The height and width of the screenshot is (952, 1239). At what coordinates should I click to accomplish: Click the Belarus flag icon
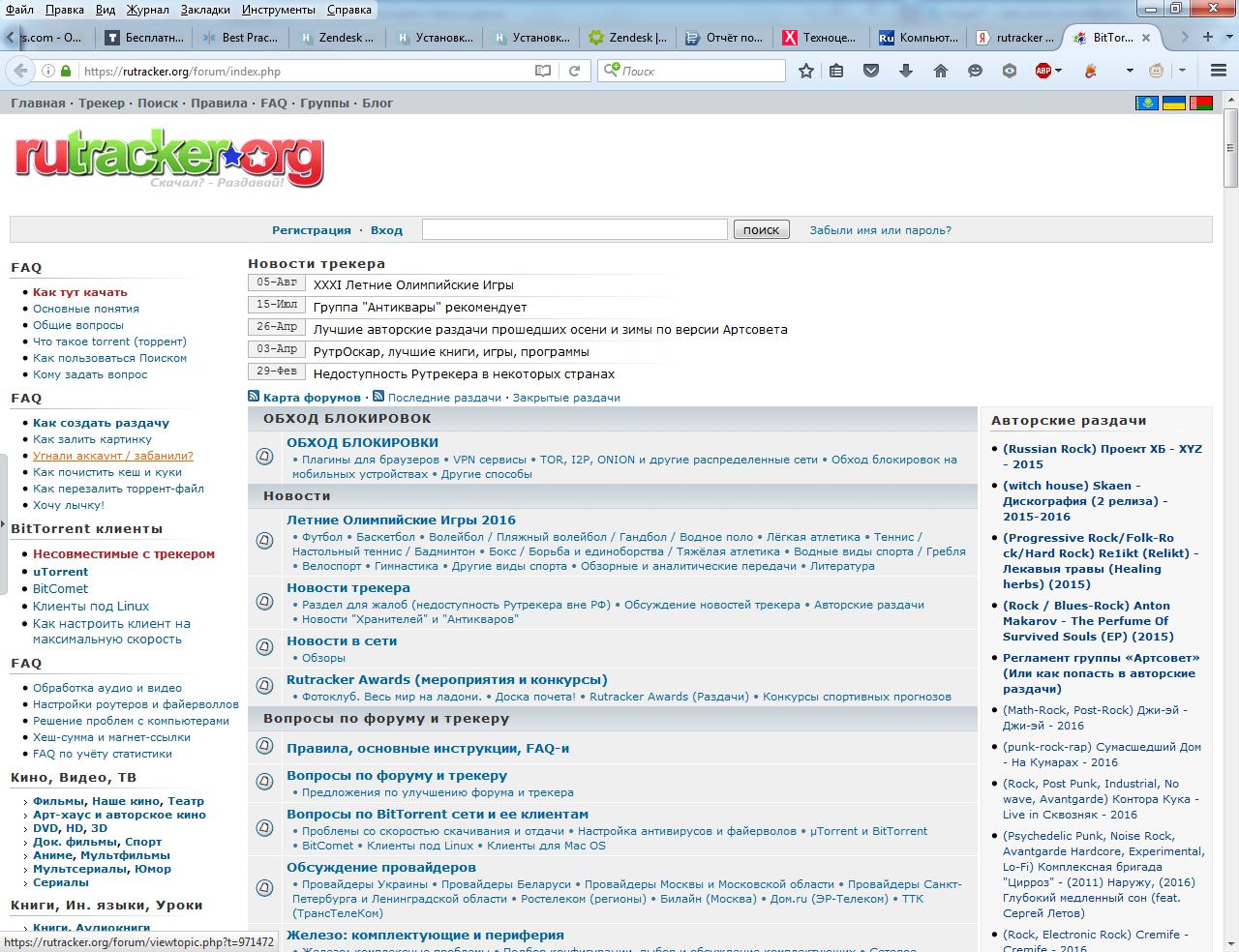coord(1201,103)
